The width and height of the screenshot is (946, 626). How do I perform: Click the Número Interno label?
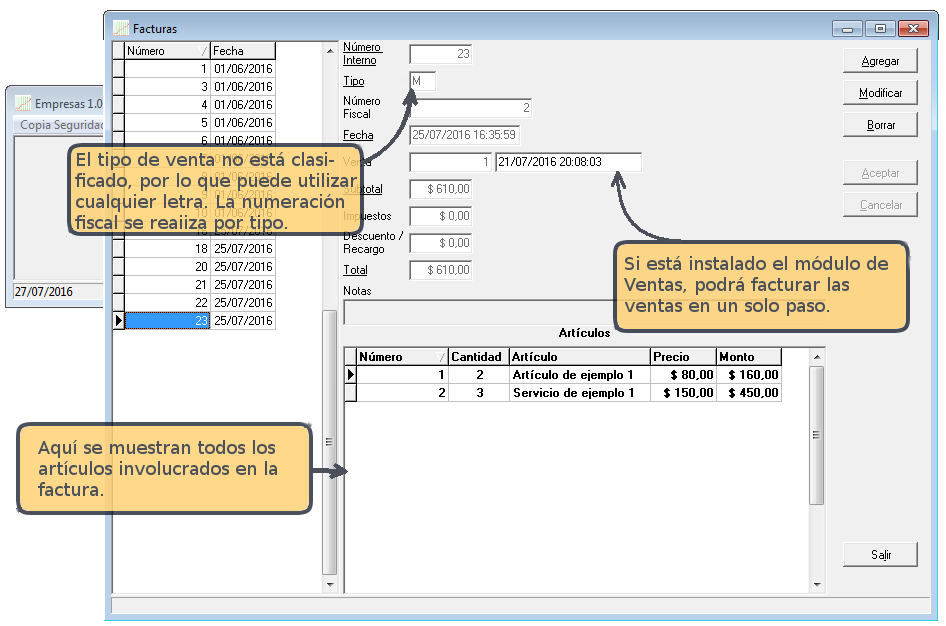pos(361,54)
